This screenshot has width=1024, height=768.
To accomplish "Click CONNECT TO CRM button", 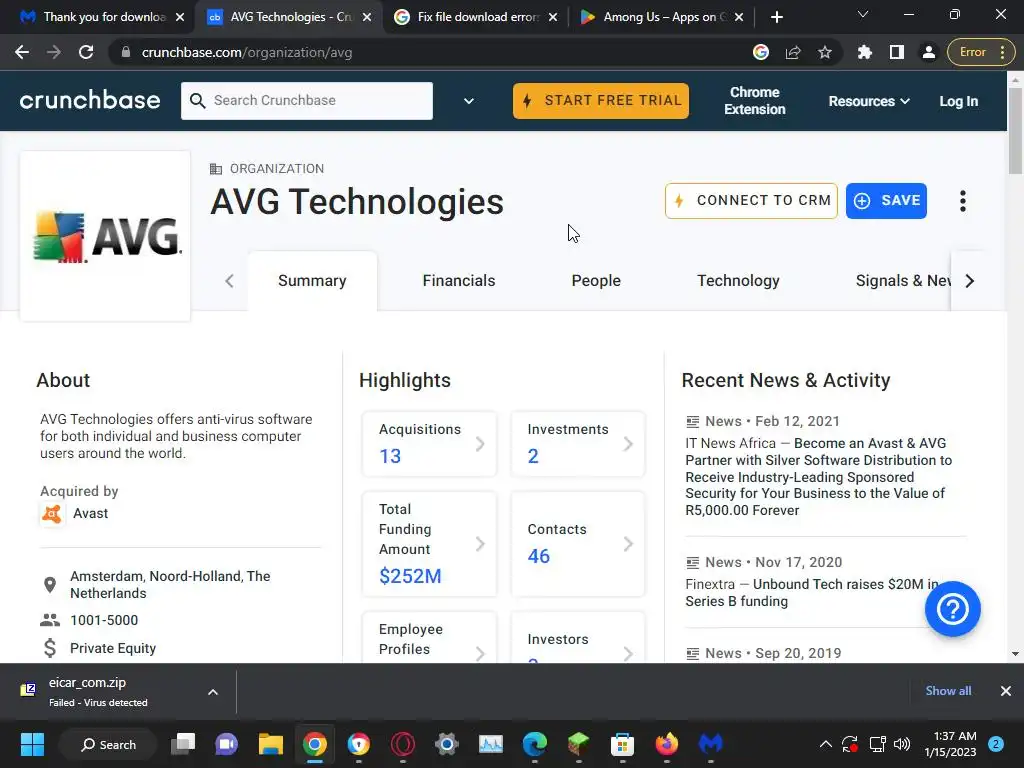I will click(x=751, y=200).
